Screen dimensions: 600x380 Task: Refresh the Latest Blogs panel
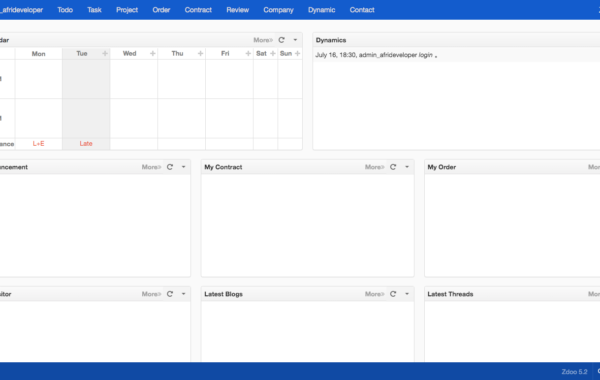[393, 294]
